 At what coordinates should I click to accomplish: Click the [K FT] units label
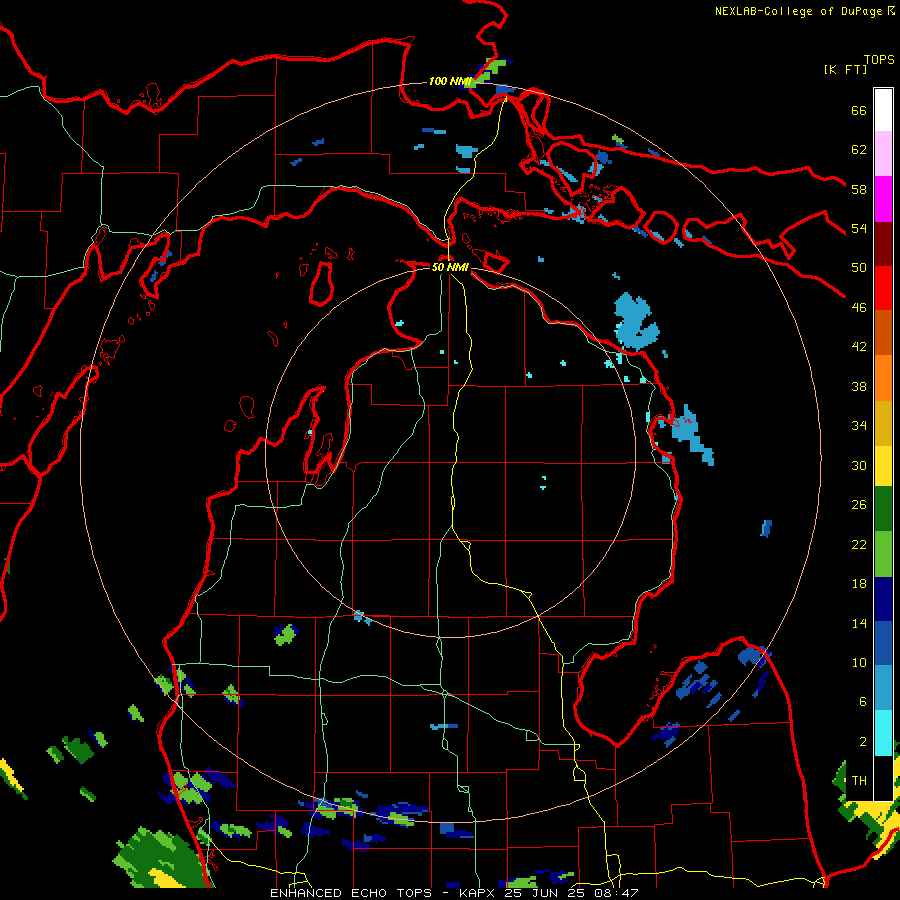pyautogui.click(x=845, y=70)
